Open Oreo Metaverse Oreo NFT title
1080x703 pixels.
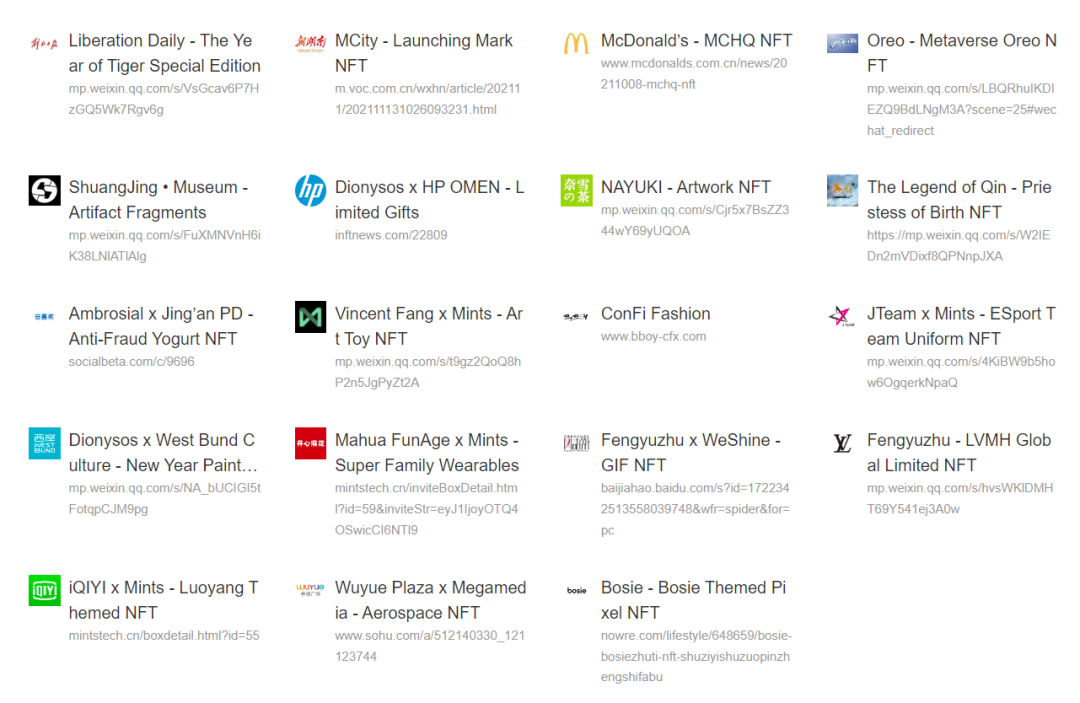[961, 53]
